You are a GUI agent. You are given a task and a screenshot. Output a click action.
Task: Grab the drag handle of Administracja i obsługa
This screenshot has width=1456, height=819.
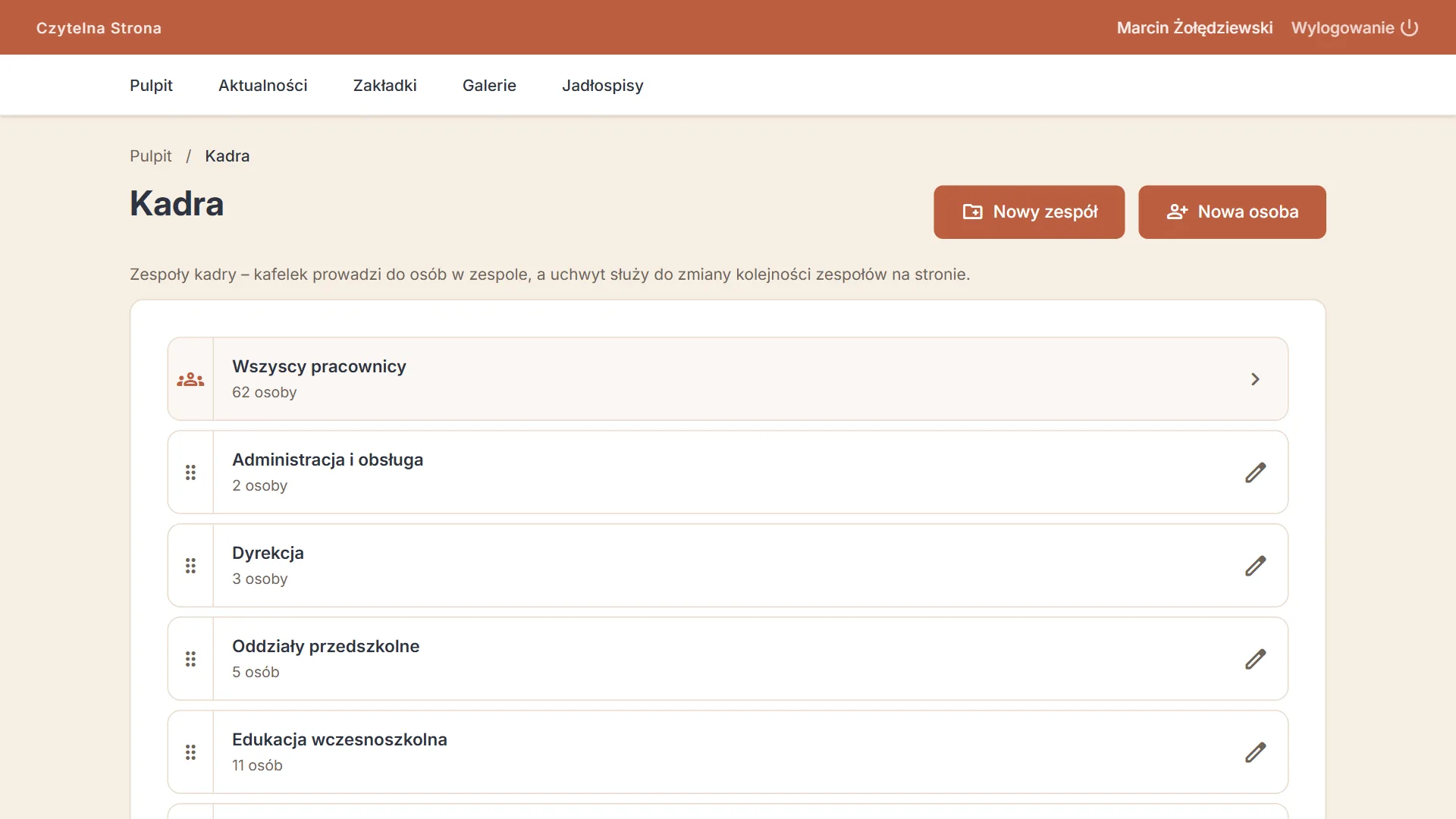click(x=190, y=472)
